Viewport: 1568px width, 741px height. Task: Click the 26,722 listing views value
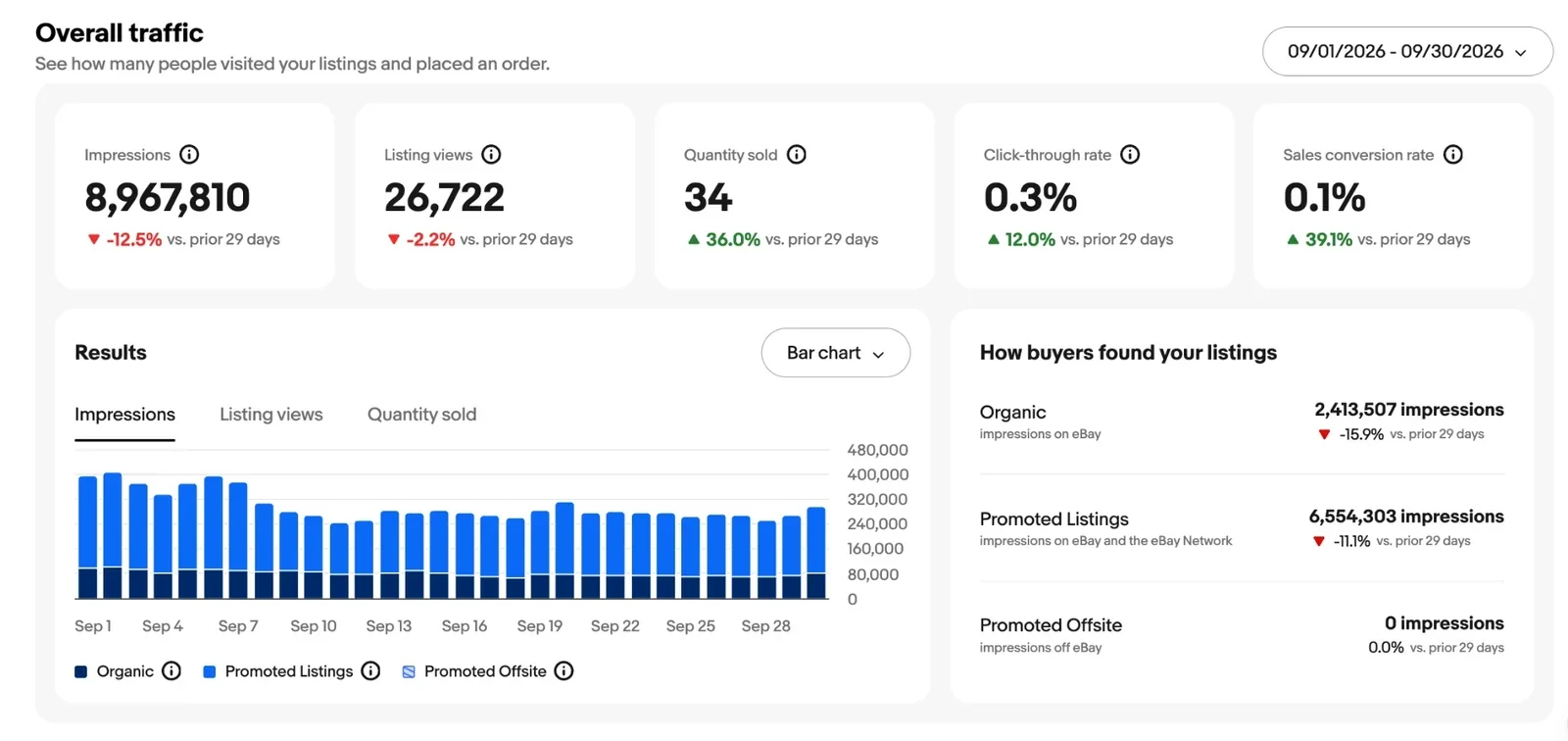point(444,198)
